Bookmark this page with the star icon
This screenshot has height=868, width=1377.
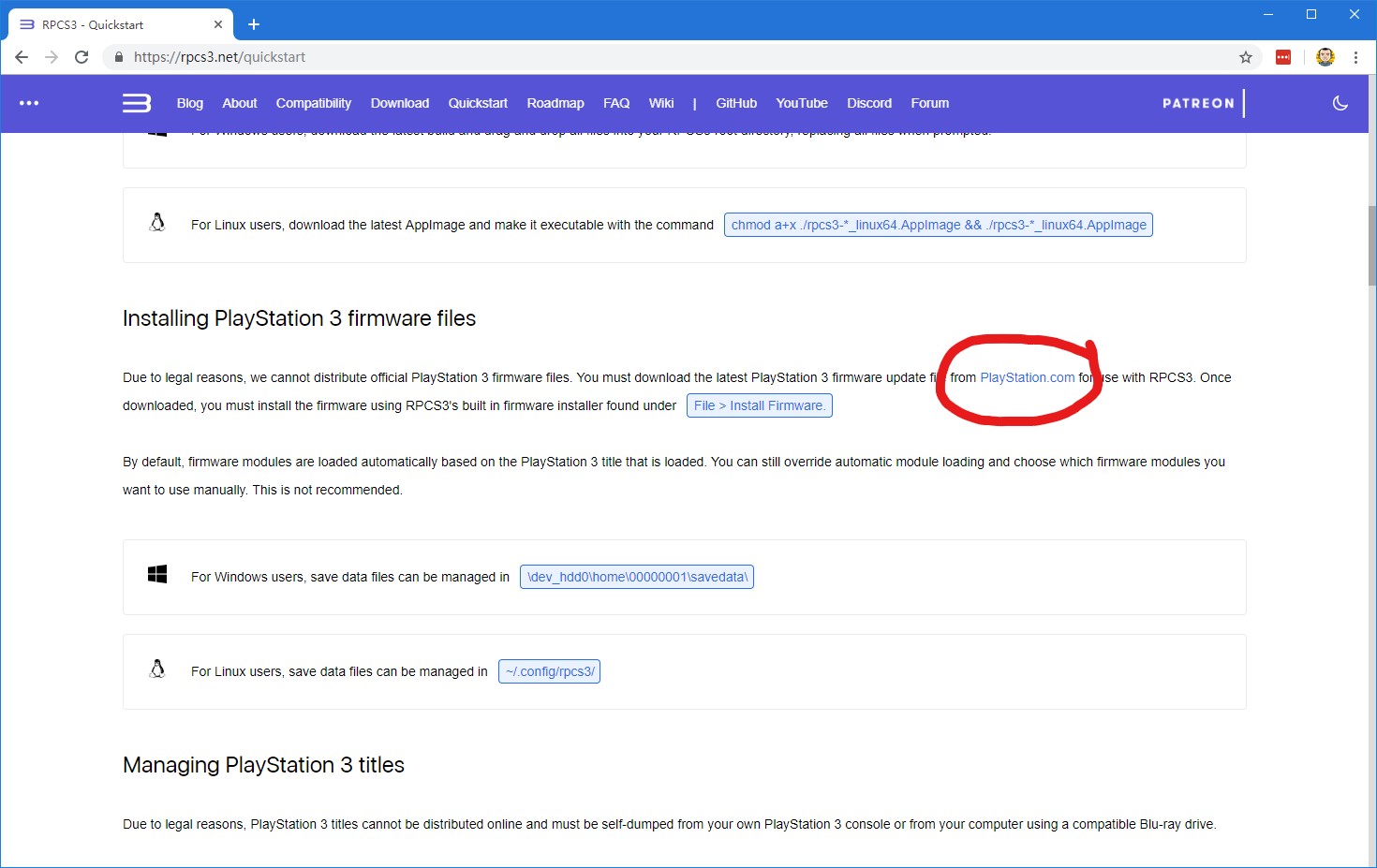1245,57
